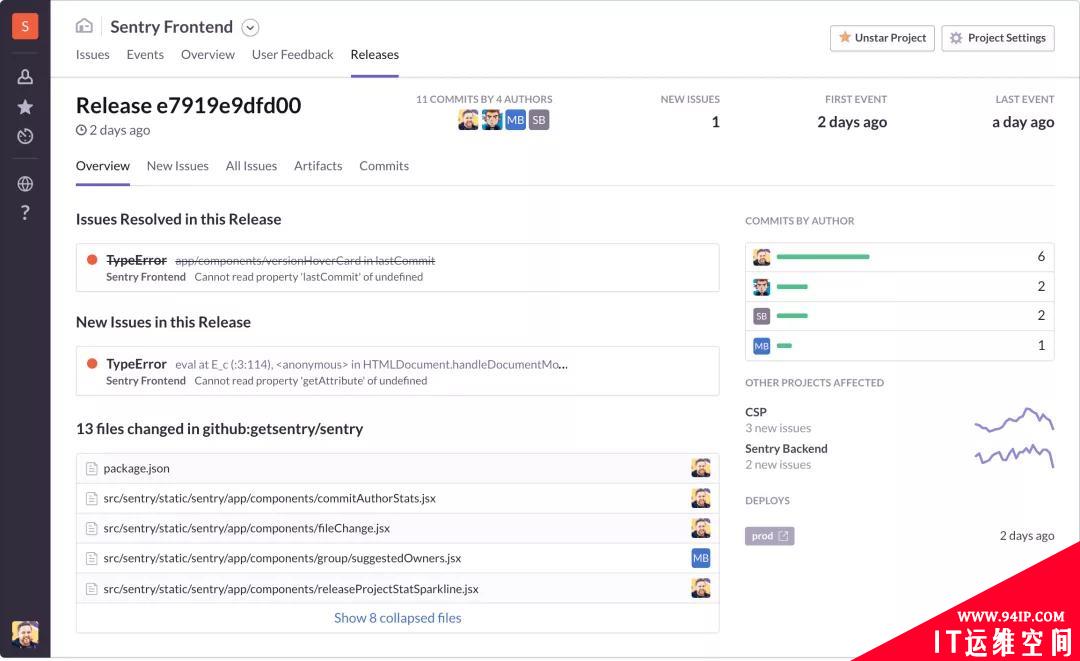The height and width of the screenshot is (661, 1080).
Task: Go to the Issues project tab
Action: 92,54
